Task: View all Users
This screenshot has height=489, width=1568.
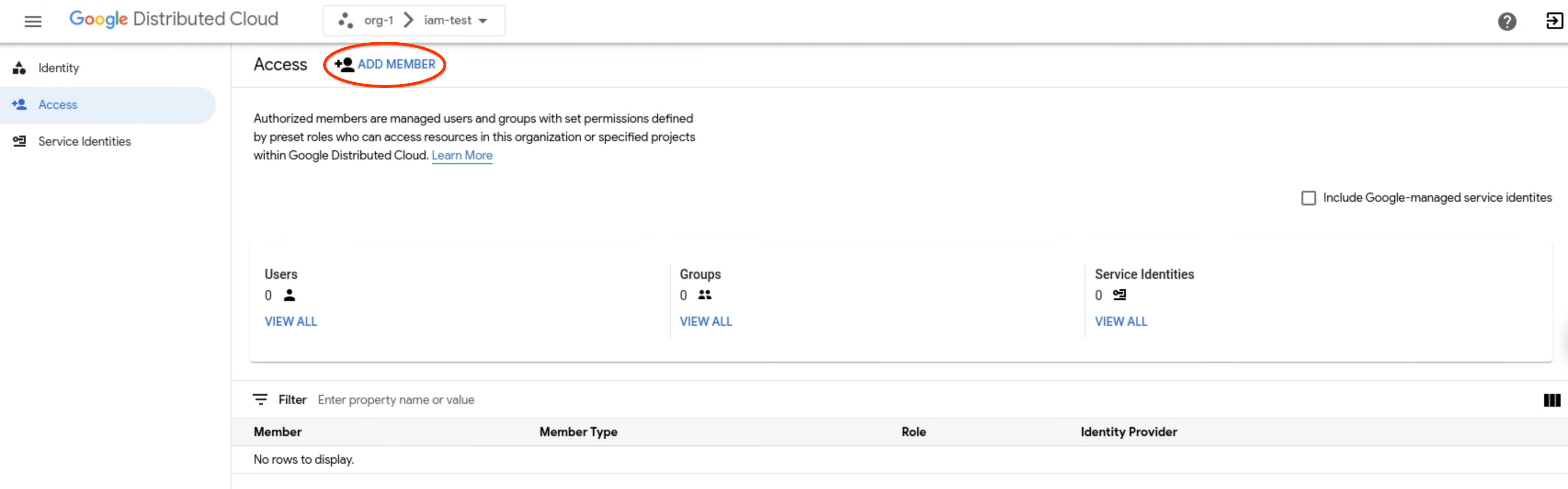Action: 290,322
